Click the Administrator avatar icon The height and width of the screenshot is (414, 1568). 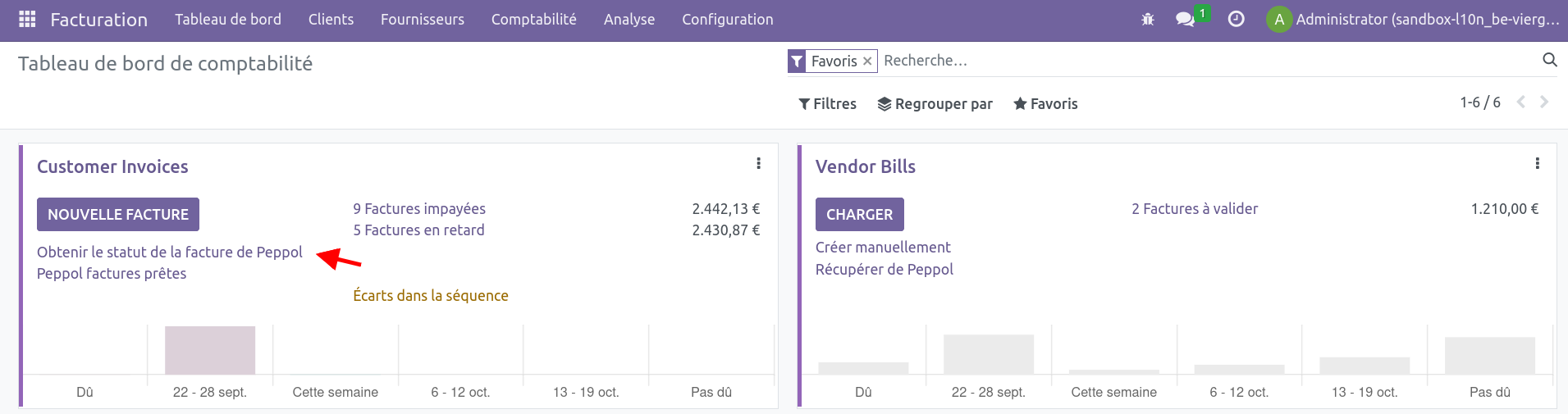(1278, 19)
